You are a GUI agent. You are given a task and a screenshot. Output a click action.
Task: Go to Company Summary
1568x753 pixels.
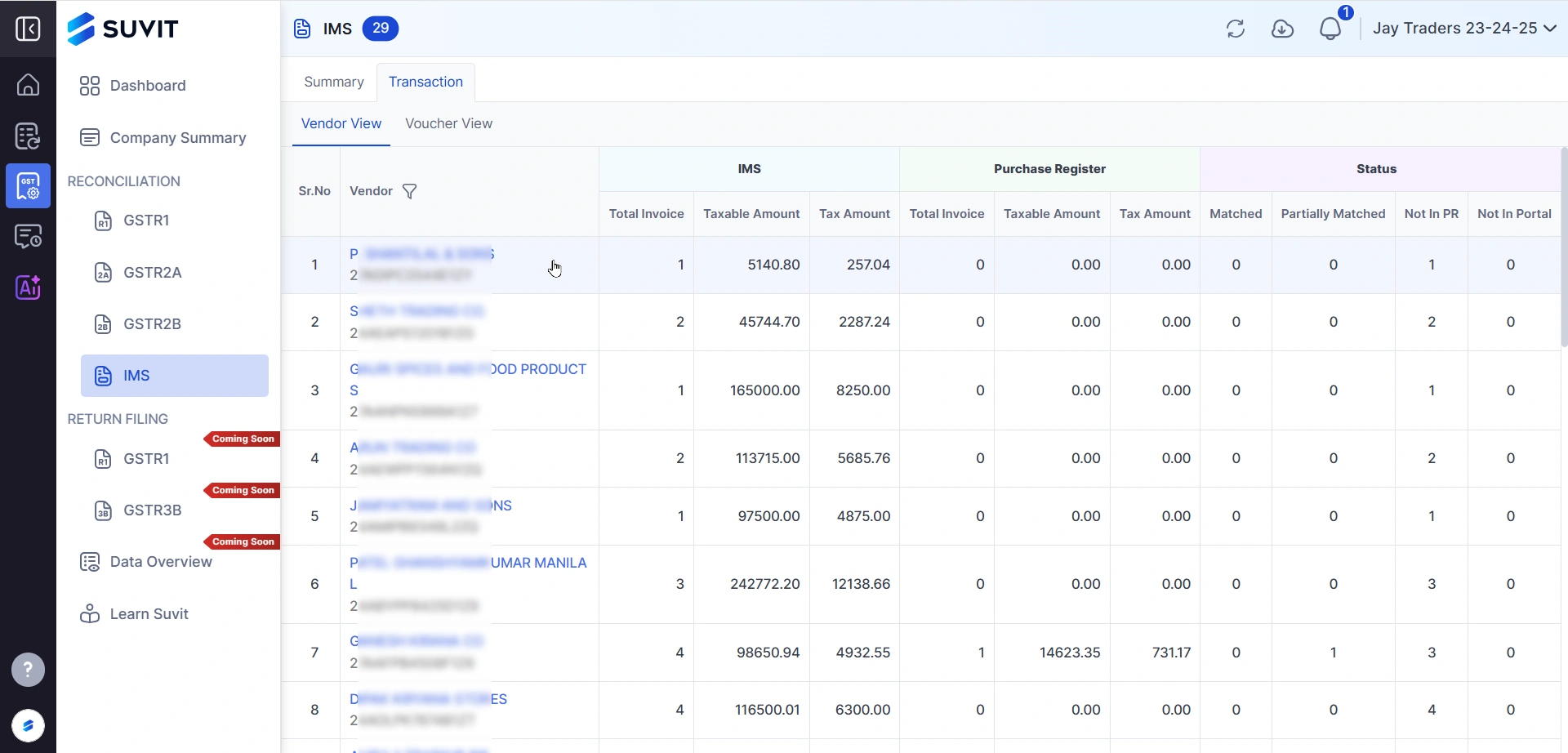tap(177, 138)
